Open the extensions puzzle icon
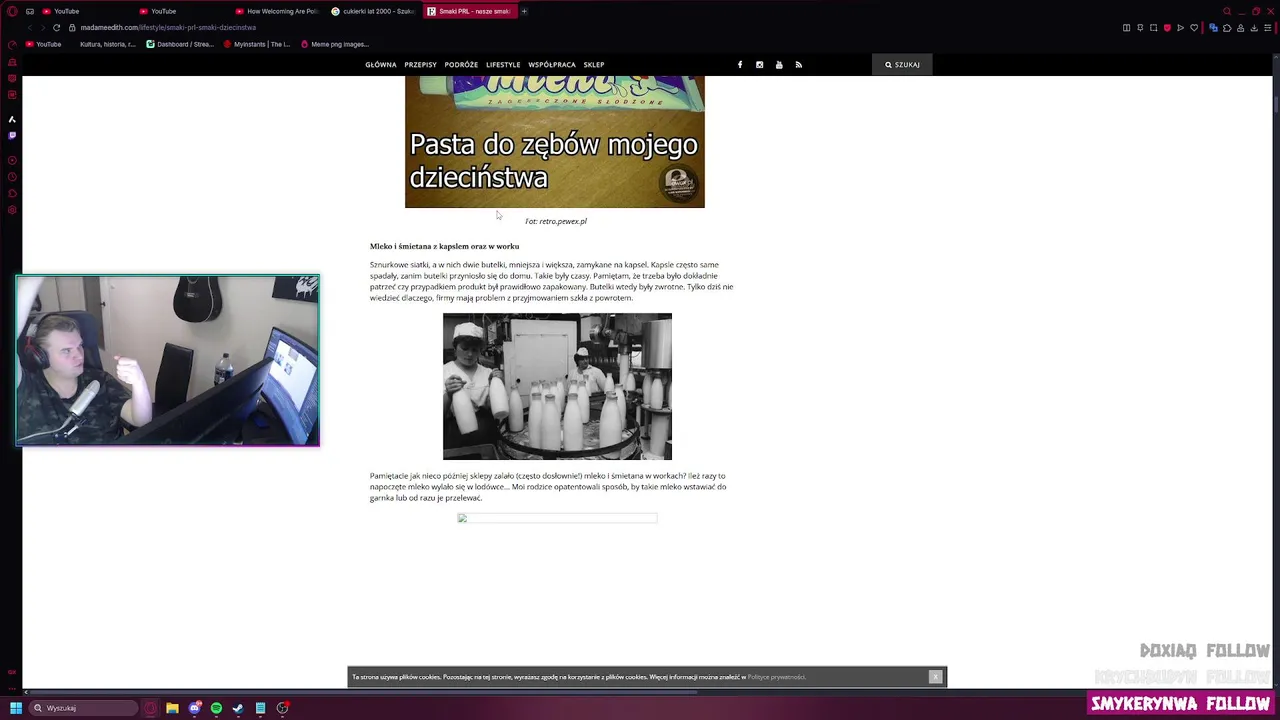This screenshot has height=720, width=1280. coord(1227,28)
